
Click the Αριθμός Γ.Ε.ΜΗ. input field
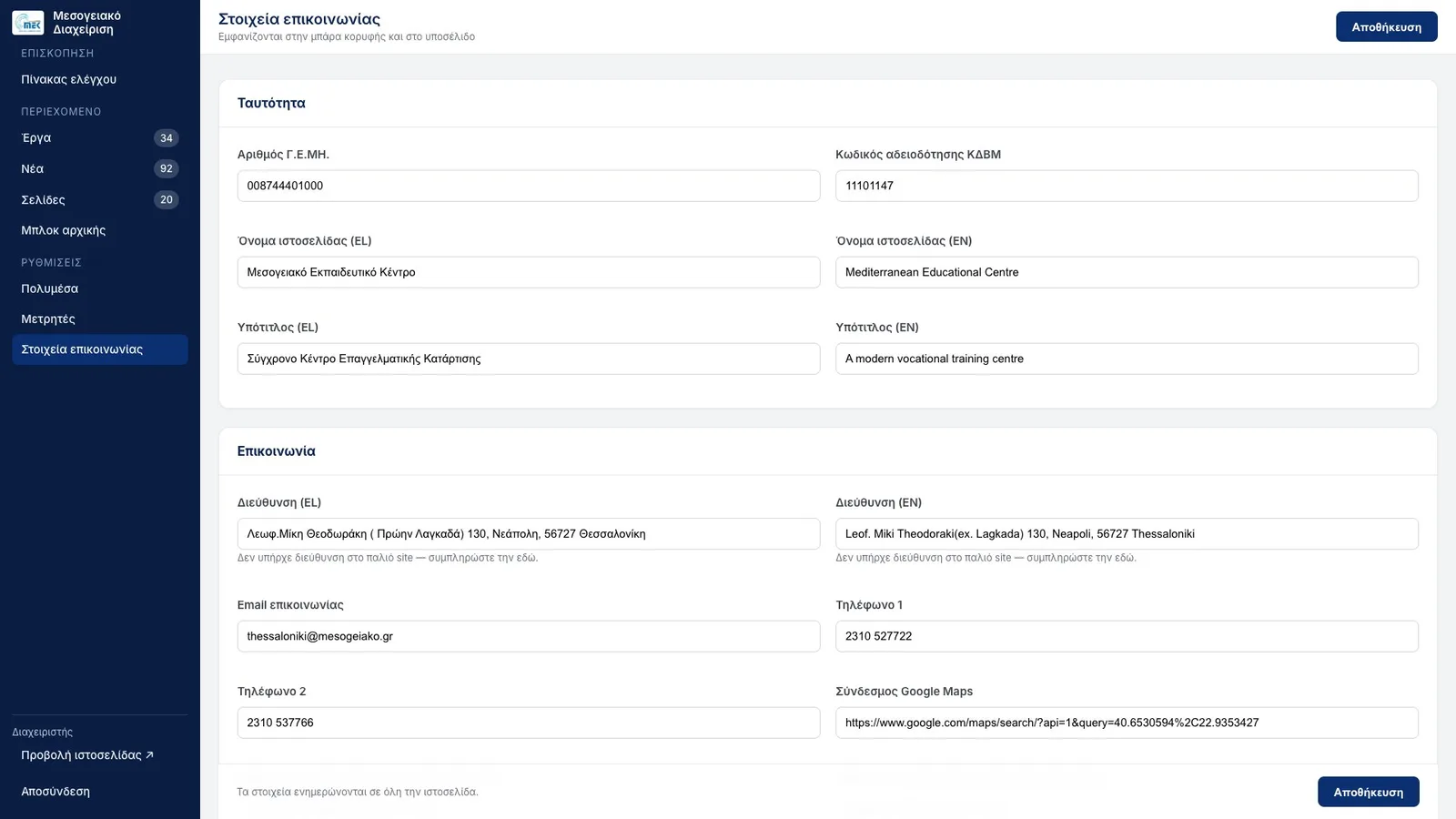tap(529, 186)
